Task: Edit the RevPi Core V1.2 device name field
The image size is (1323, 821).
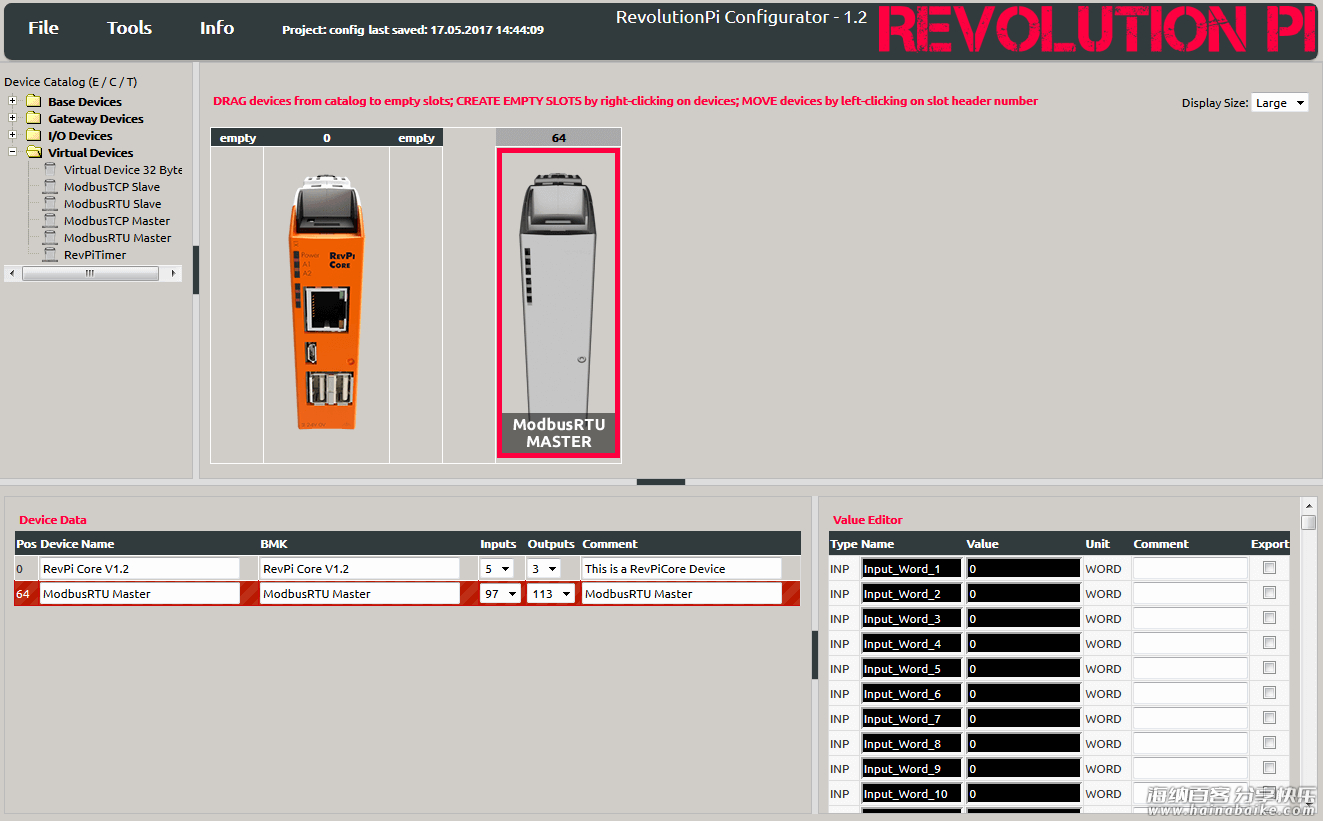Action: pyautogui.click(x=140, y=568)
